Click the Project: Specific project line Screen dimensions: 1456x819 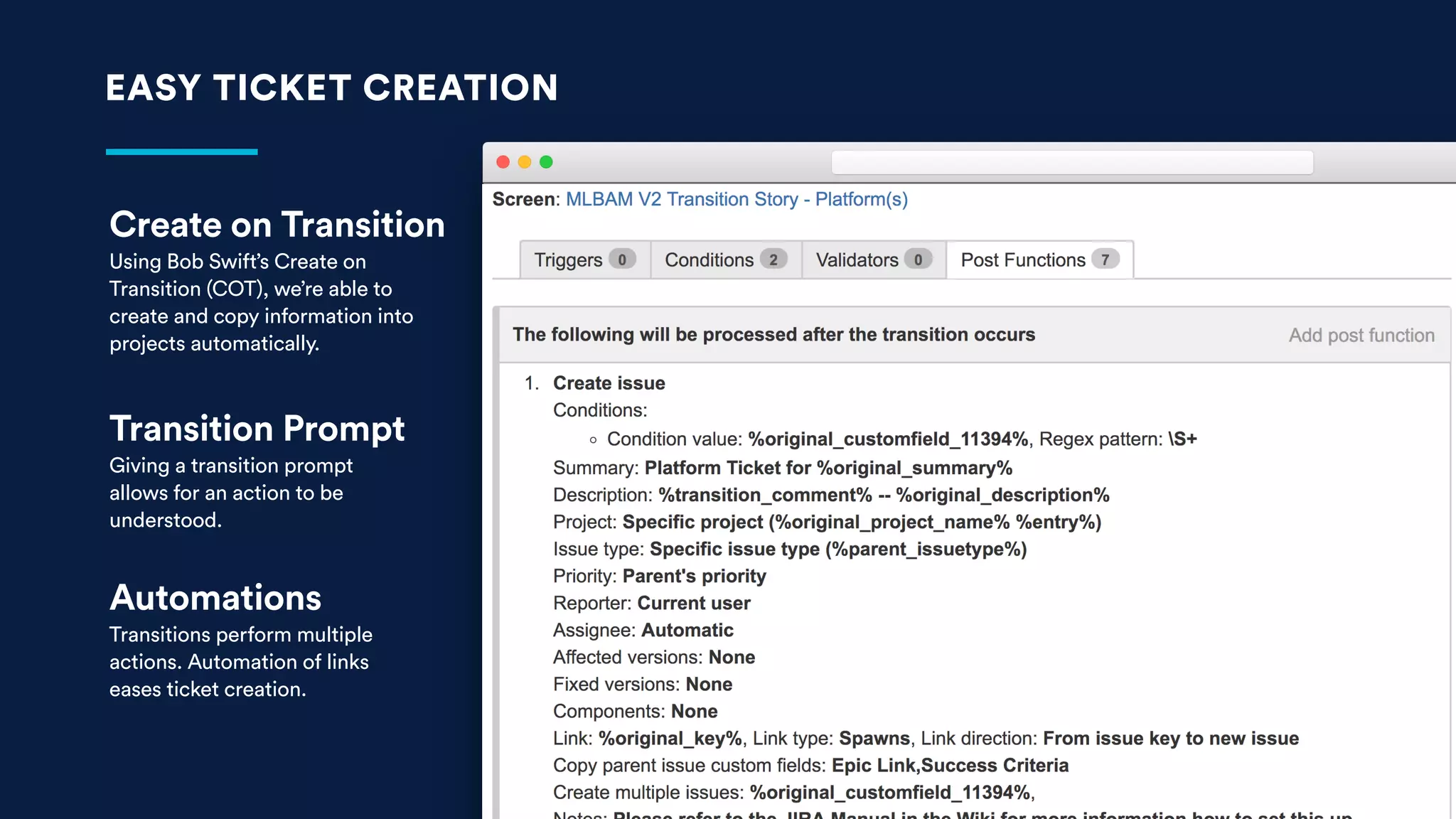(x=827, y=522)
